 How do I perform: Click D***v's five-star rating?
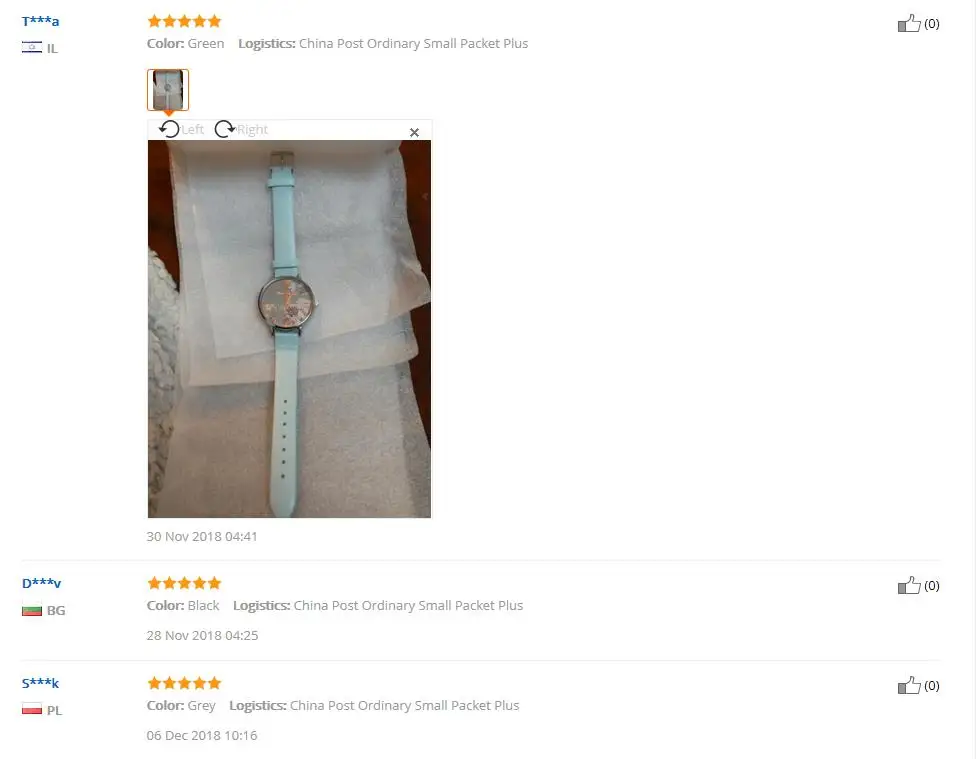coord(184,583)
